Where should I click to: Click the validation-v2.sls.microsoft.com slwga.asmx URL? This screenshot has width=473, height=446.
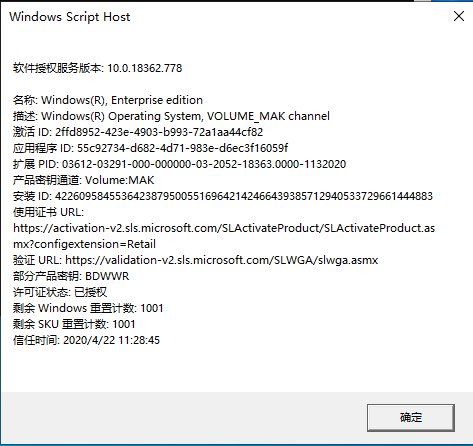[222, 260]
